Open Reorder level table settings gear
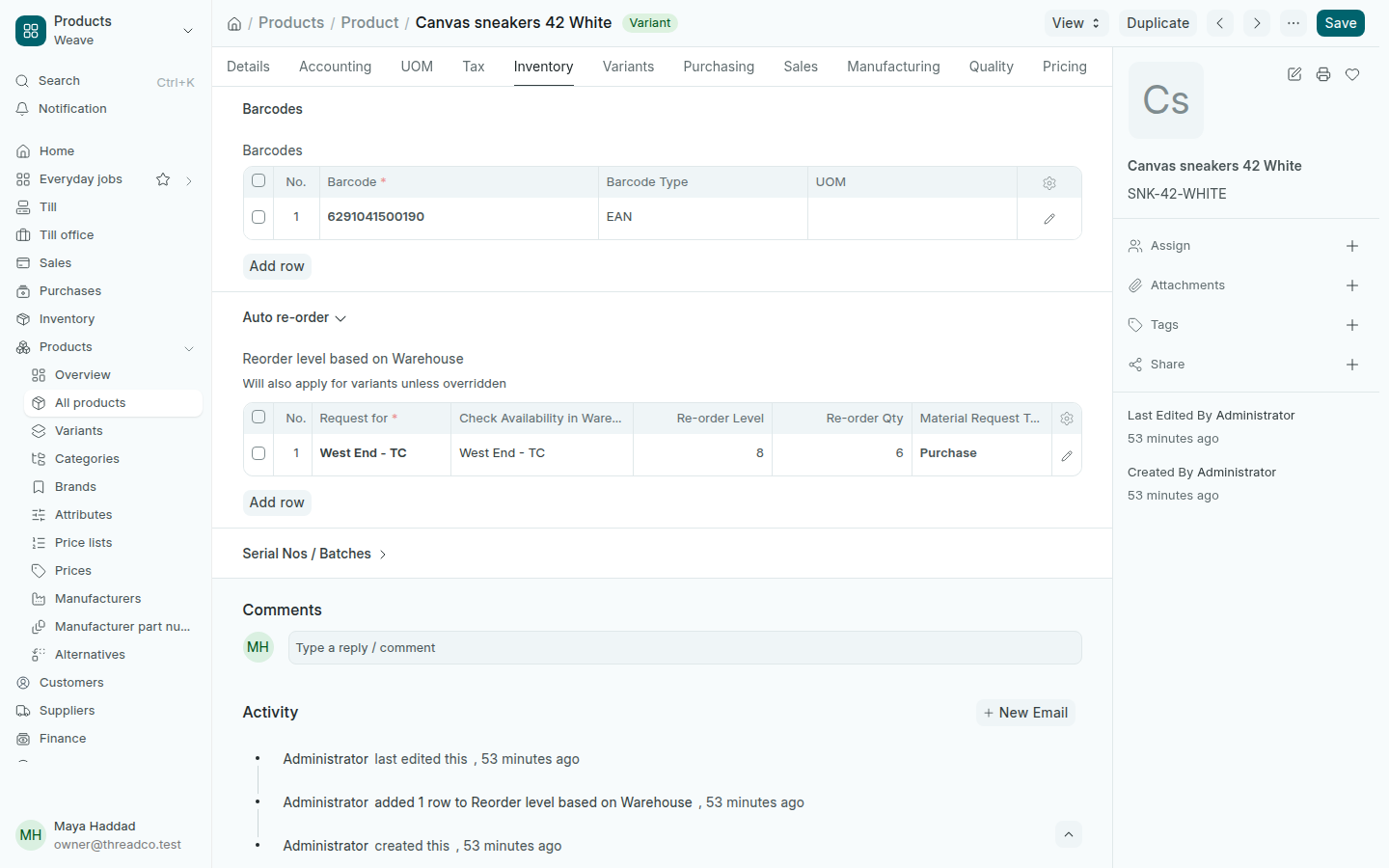Screen dimensions: 1389x868 tap(1067, 419)
